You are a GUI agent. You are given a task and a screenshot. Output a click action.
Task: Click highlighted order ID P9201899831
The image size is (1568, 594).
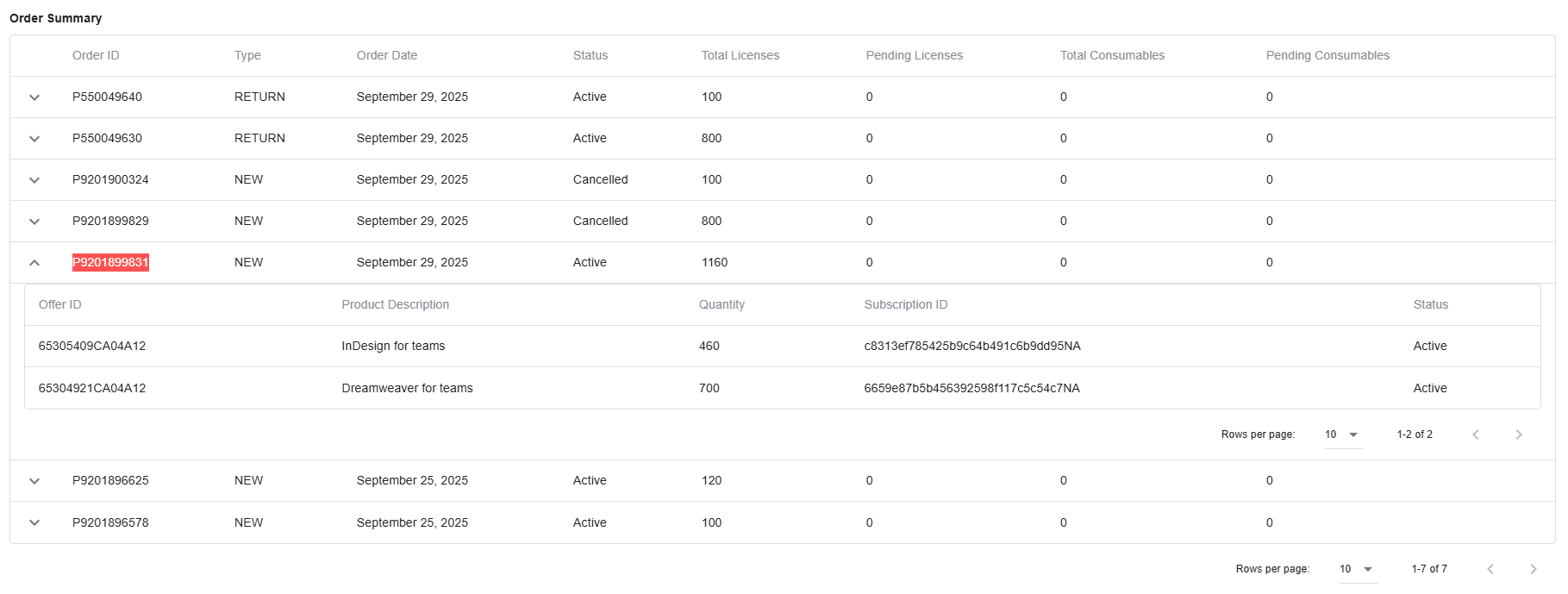[110, 262]
